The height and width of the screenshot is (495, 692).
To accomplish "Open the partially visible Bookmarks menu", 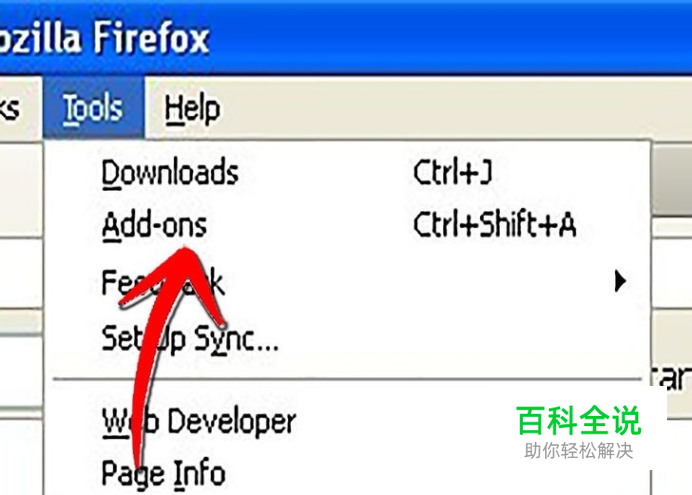I will coord(11,108).
